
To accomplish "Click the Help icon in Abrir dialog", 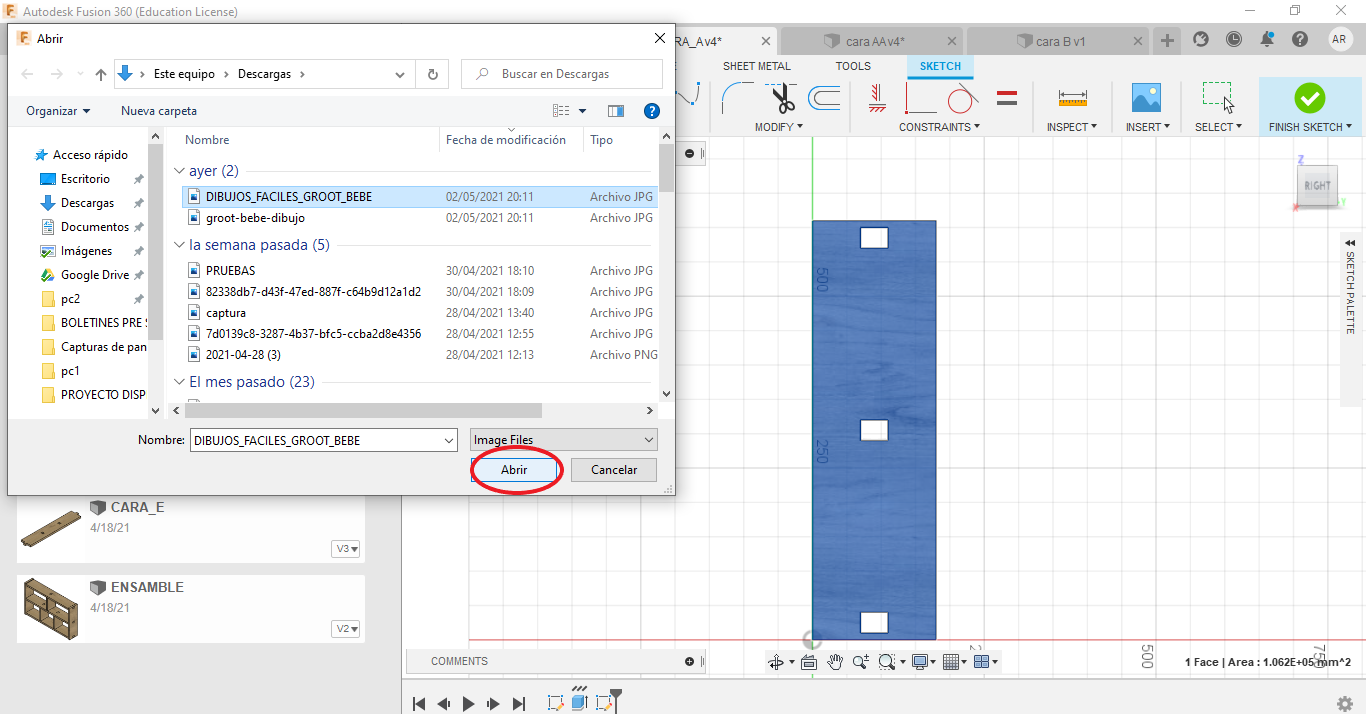I will 652,111.
